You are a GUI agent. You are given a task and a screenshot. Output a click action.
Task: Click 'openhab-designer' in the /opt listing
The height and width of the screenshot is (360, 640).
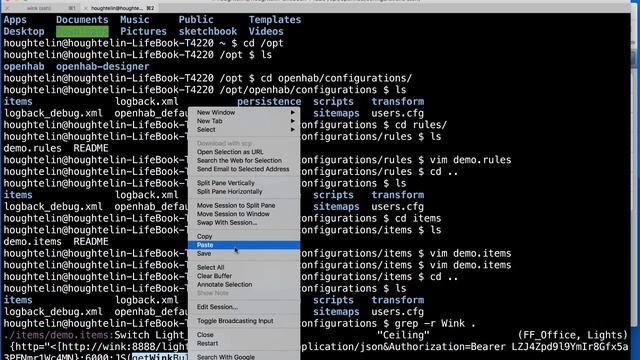click(102, 67)
